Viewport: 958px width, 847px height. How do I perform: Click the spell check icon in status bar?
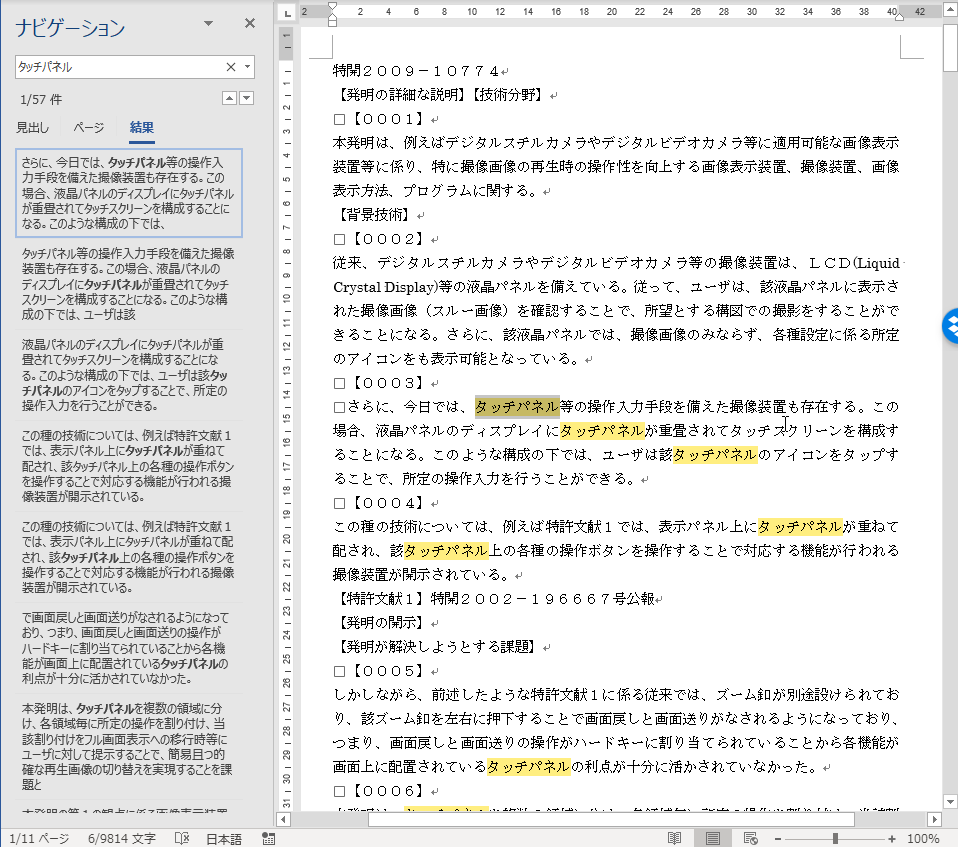coord(182,838)
